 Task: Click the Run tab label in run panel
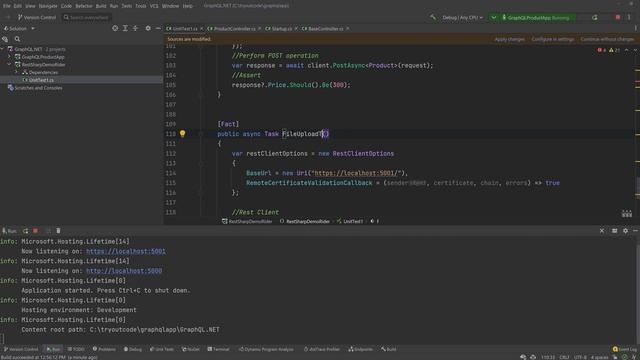pos(9,231)
